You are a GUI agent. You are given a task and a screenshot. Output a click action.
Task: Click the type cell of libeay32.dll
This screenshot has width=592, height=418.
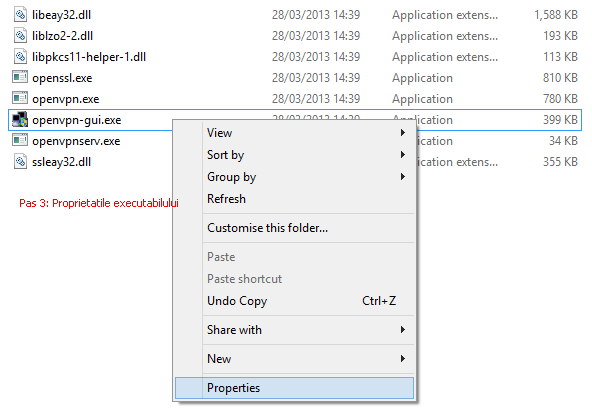pos(445,15)
